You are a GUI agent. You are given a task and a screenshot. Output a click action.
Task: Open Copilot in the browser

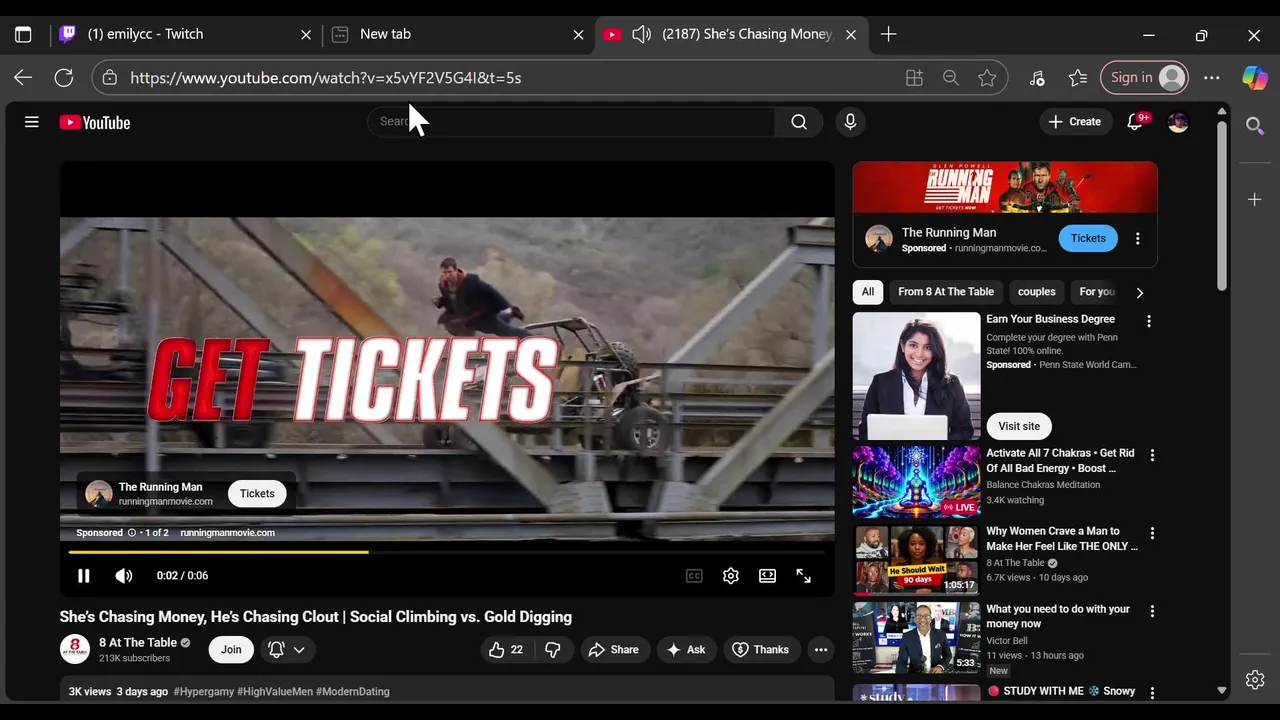1254,78
